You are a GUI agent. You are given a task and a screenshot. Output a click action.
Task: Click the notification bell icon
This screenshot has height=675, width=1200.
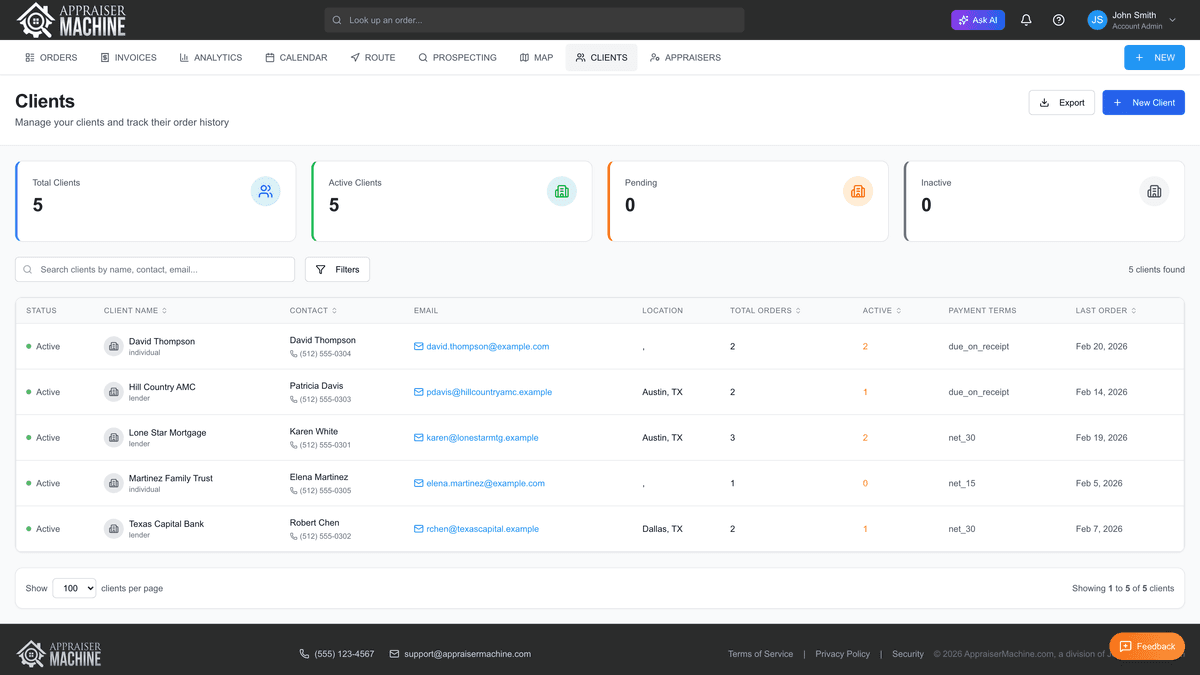point(1026,20)
